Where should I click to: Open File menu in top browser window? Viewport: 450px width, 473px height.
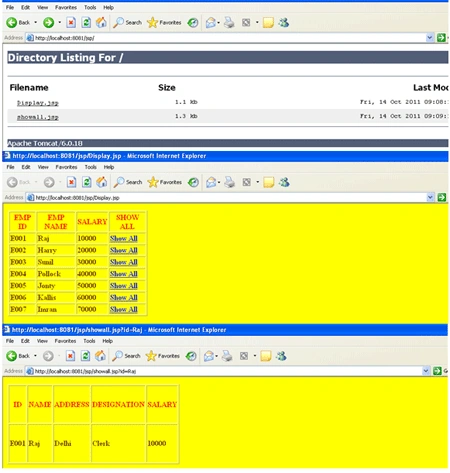[x=10, y=7]
